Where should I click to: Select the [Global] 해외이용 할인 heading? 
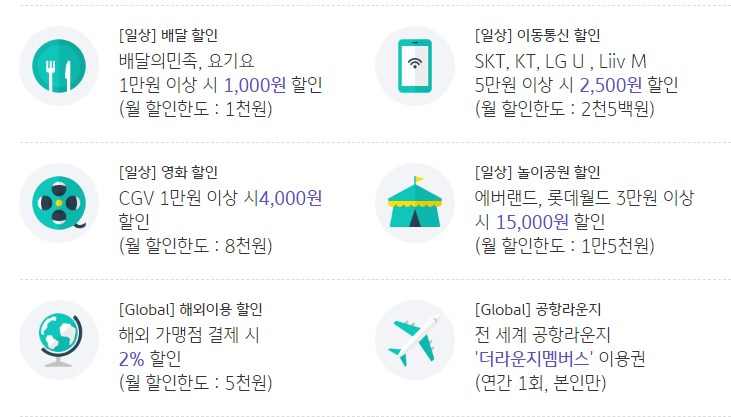click(x=191, y=309)
